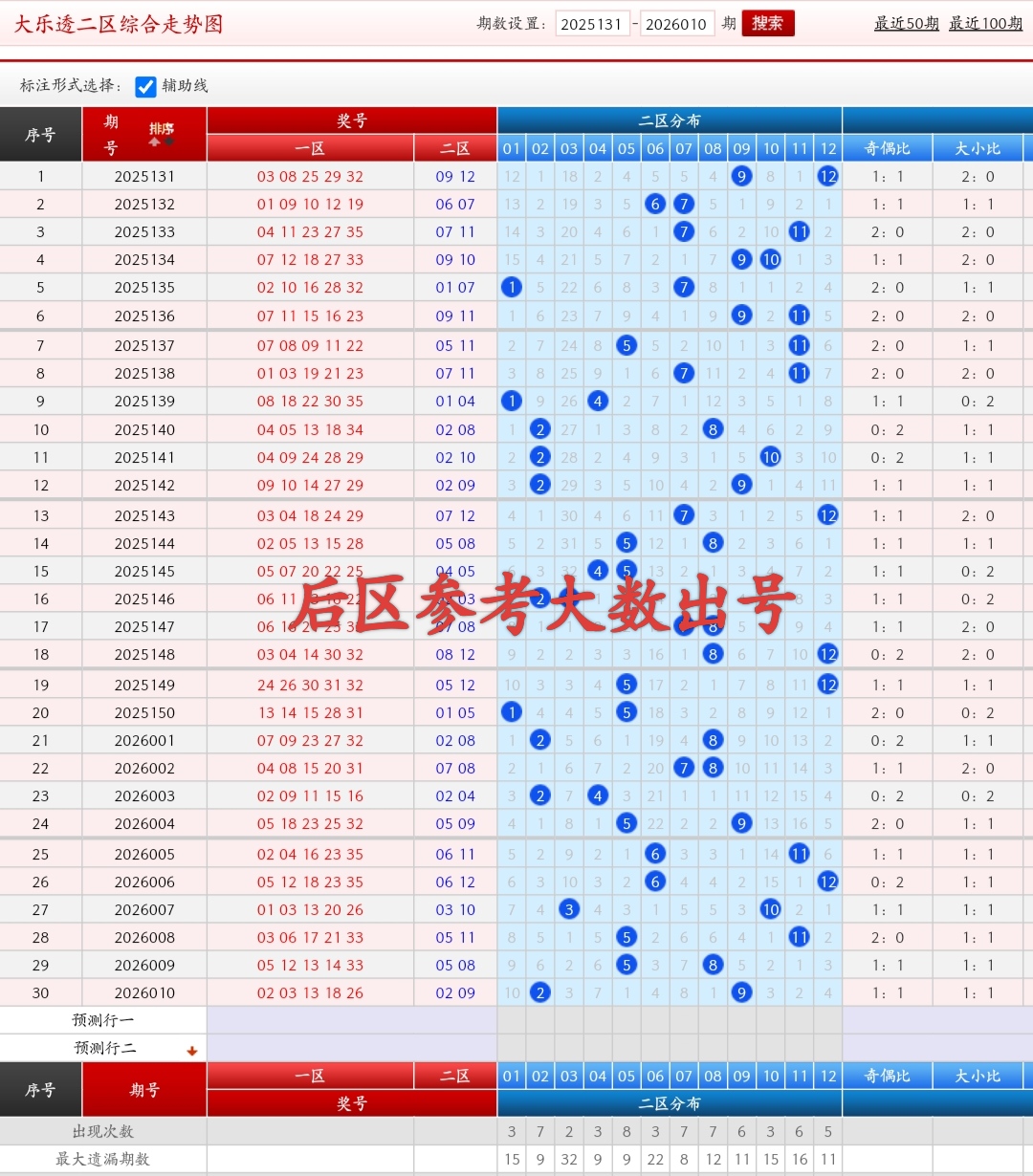Click the highlighted 10 ball in row 2026007

(x=770, y=909)
